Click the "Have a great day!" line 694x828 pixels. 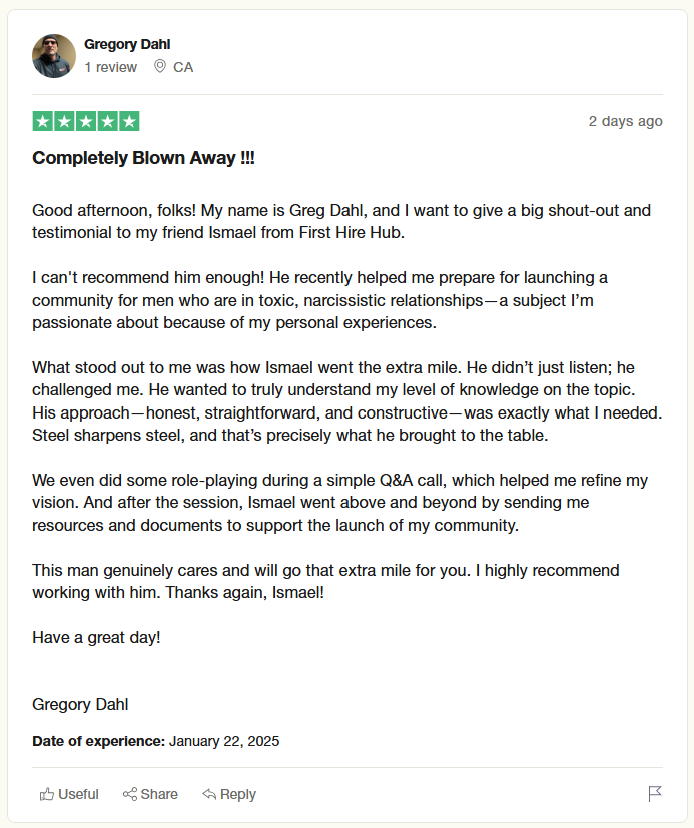96,637
